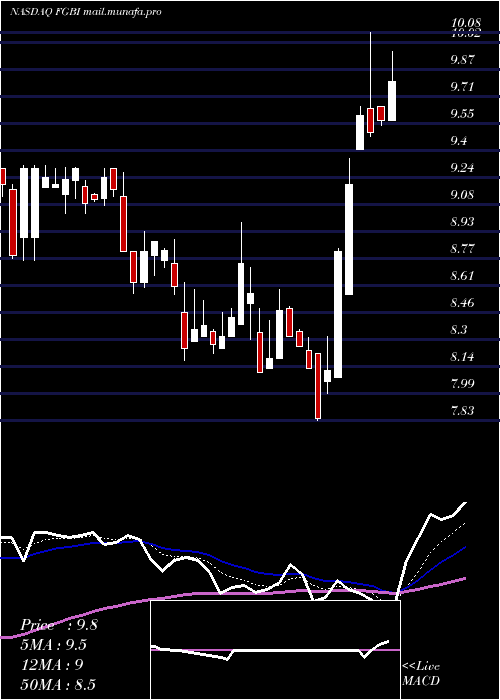The width and height of the screenshot is (500, 700).
Task: Click the 8.46 price axis label
Action: 462,303
